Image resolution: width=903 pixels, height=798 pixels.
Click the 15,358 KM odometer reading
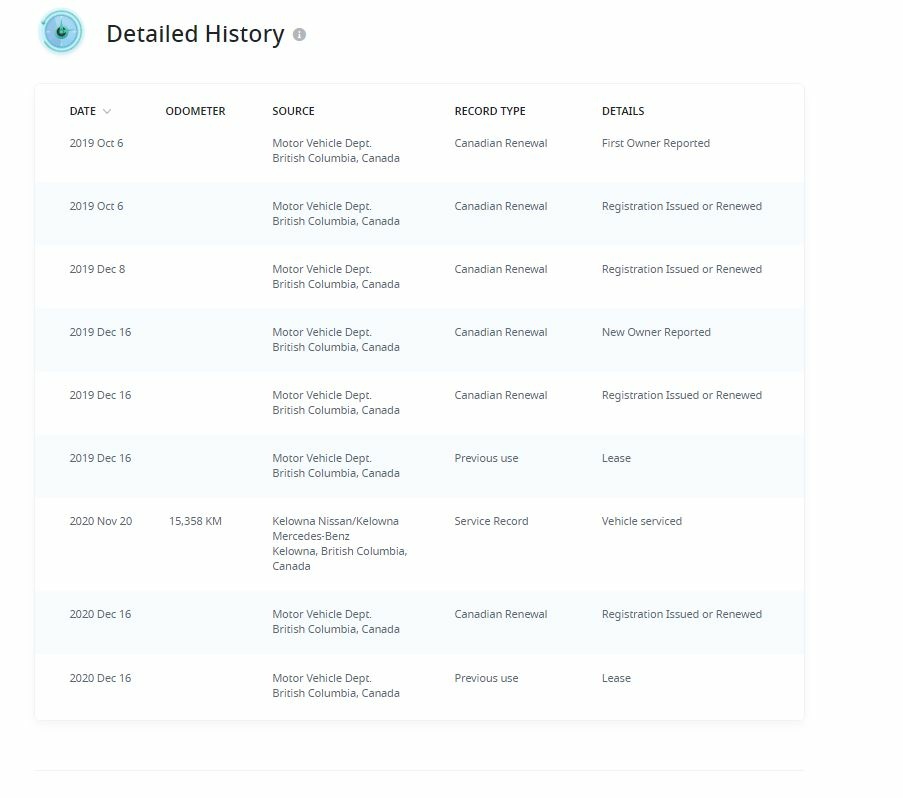click(195, 521)
